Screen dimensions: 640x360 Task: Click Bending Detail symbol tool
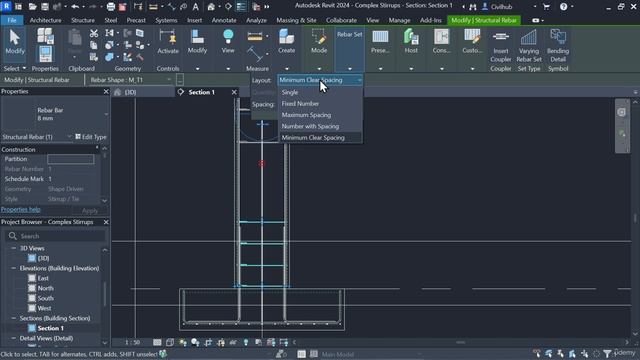[x=558, y=46]
